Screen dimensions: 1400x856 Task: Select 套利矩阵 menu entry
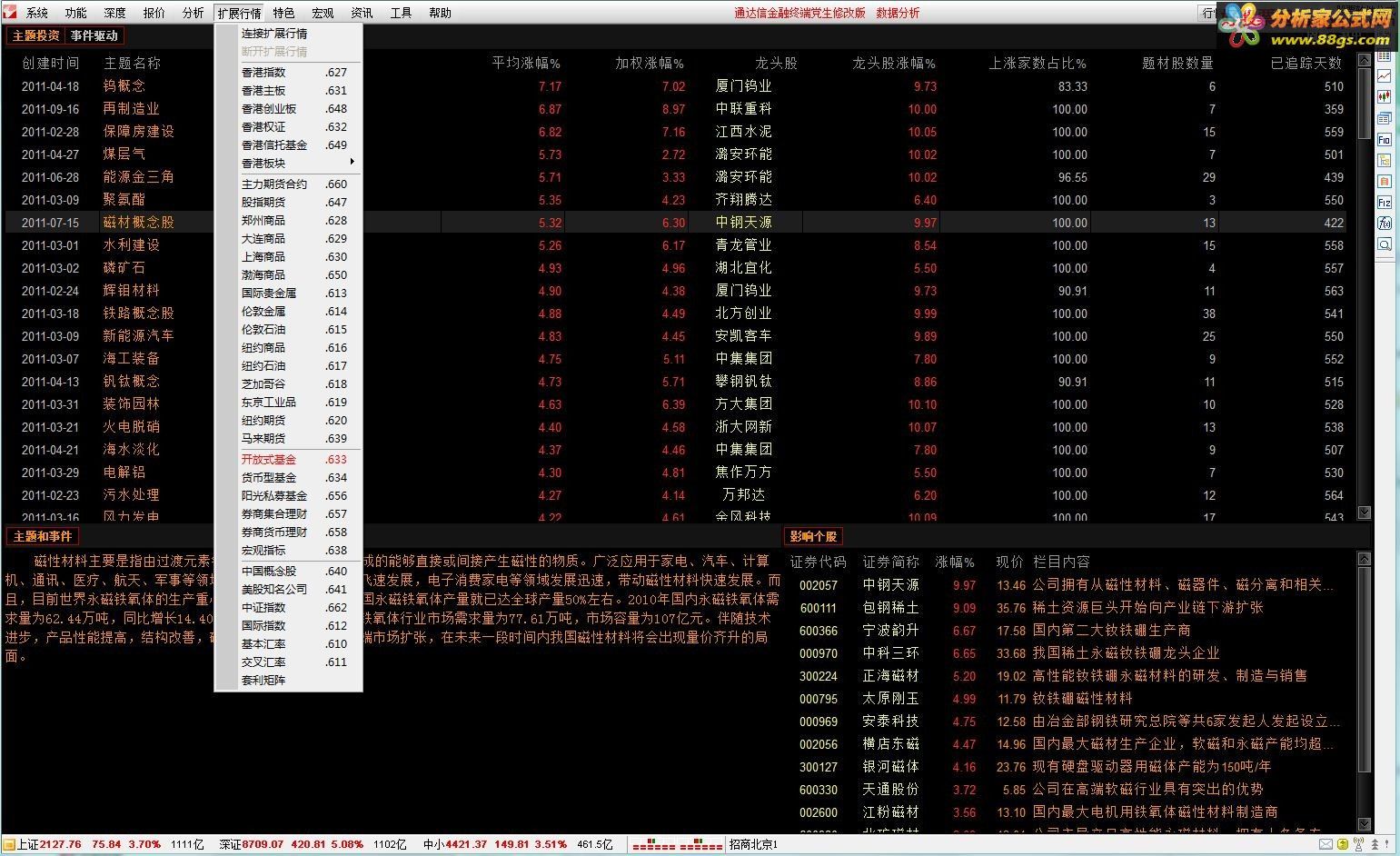pos(289,681)
